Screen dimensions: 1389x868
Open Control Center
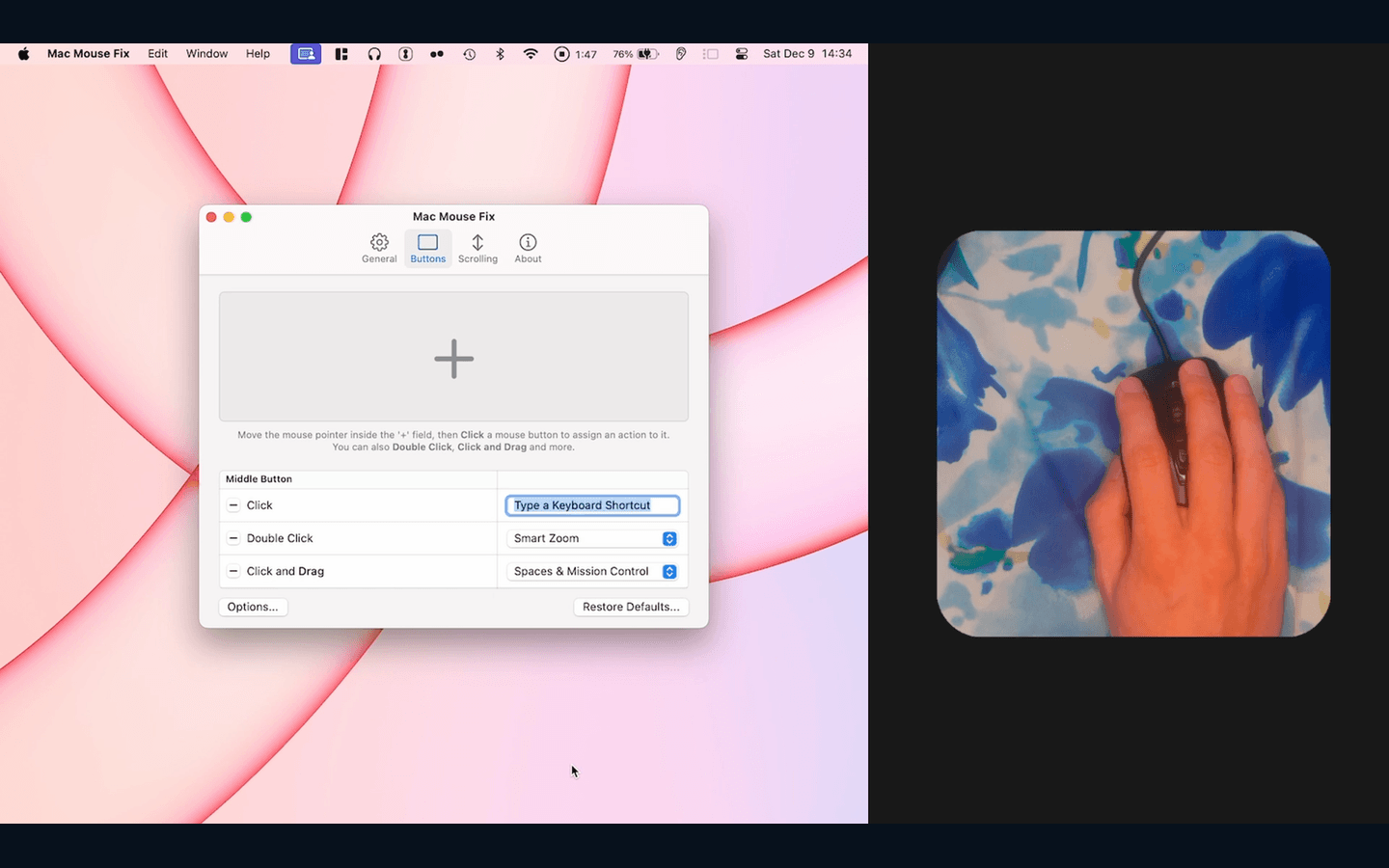tap(742, 54)
